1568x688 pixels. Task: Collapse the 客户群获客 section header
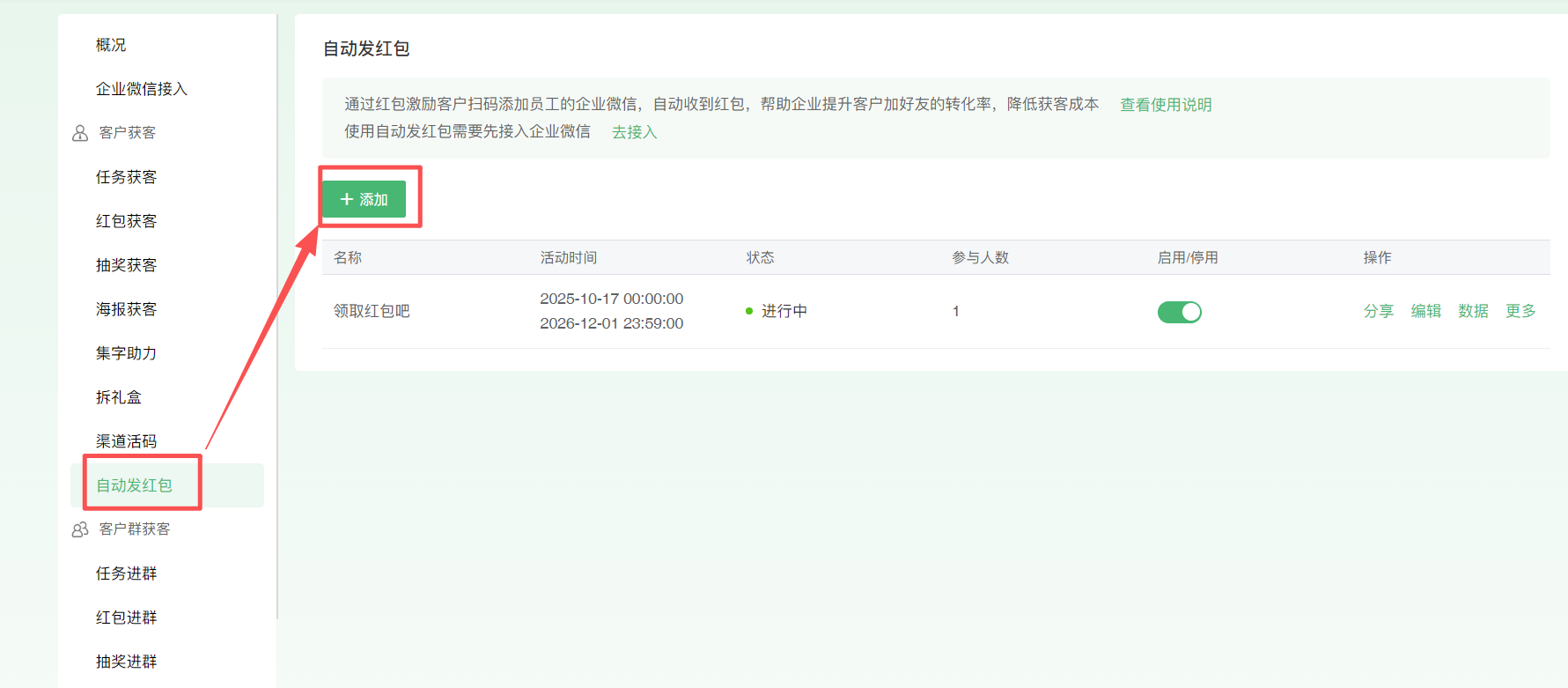[135, 529]
